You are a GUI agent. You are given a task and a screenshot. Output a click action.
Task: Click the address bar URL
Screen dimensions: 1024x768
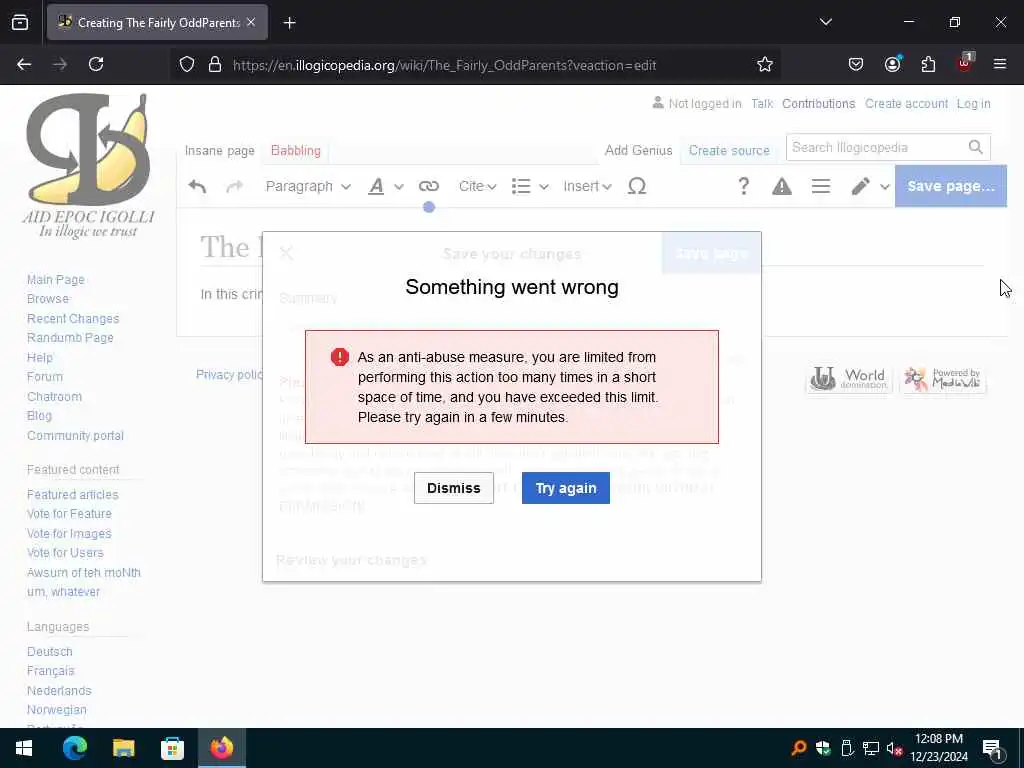pyautogui.click(x=444, y=65)
